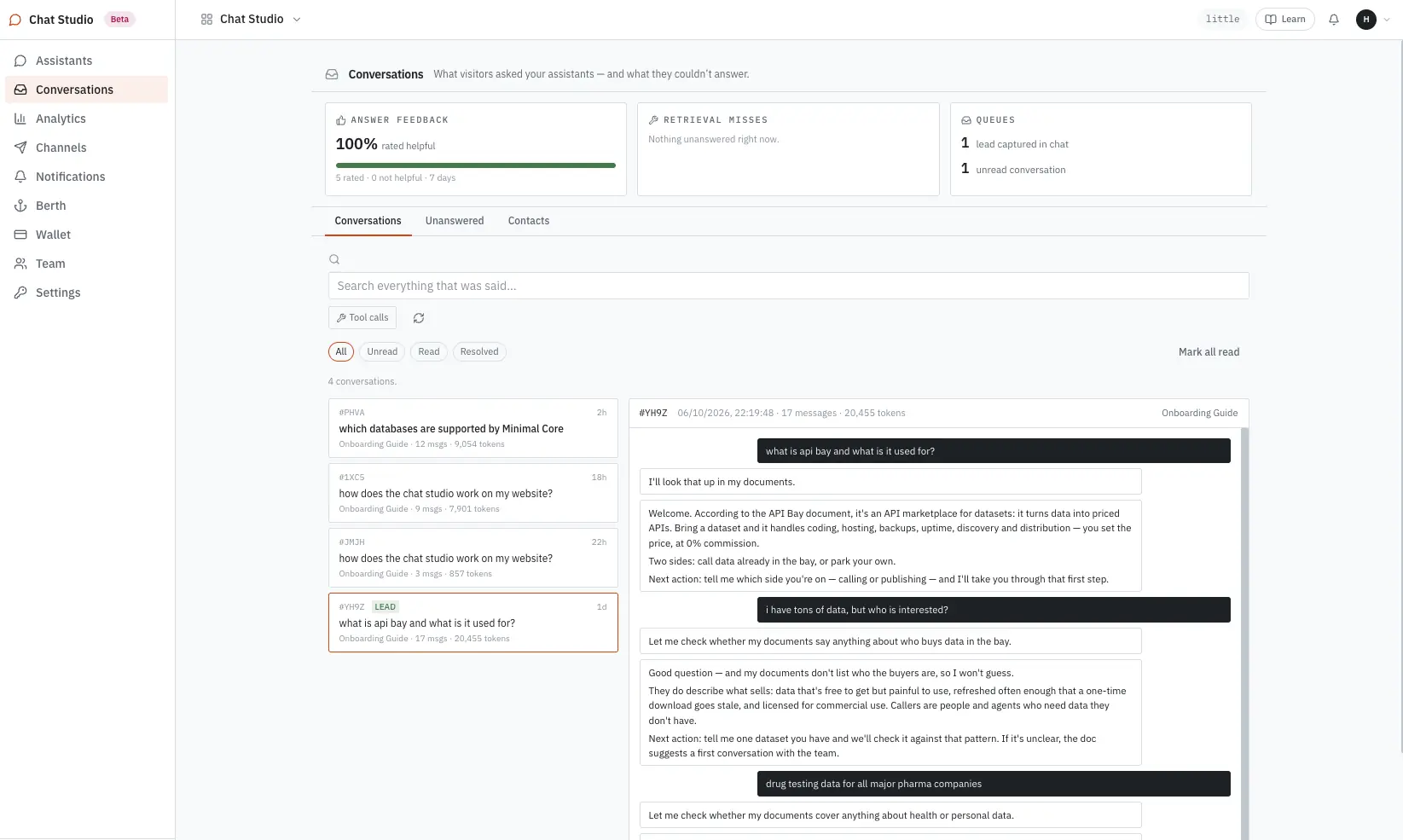Click the Analytics bar chart icon

(x=20, y=119)
